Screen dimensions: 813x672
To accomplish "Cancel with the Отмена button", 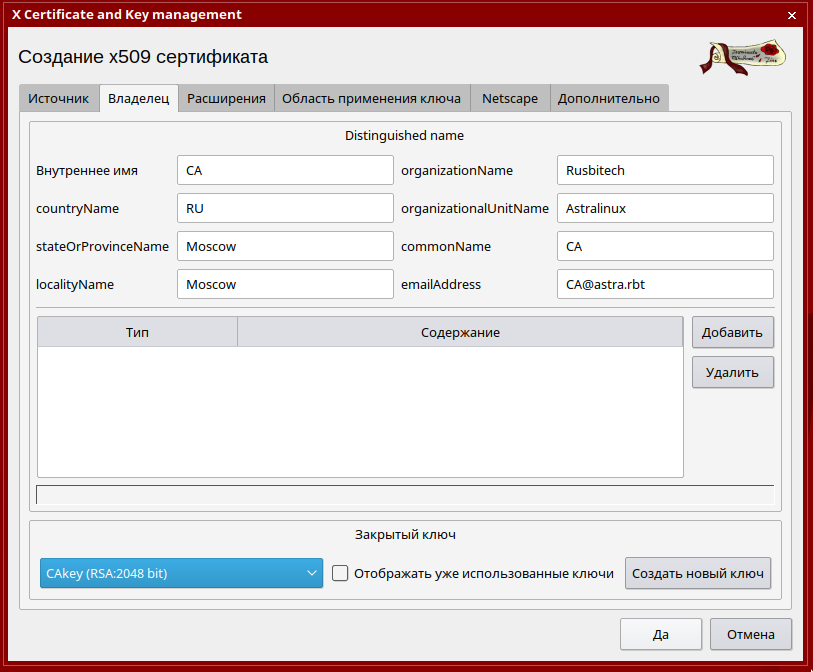I will click(x=750, y=634).
